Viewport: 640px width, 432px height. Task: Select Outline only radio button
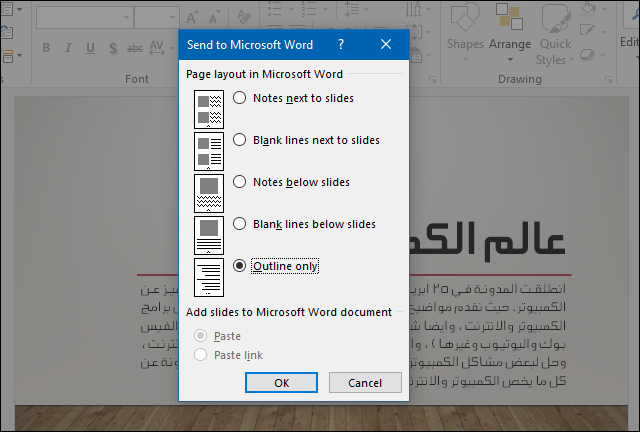[x=240, y=266]
